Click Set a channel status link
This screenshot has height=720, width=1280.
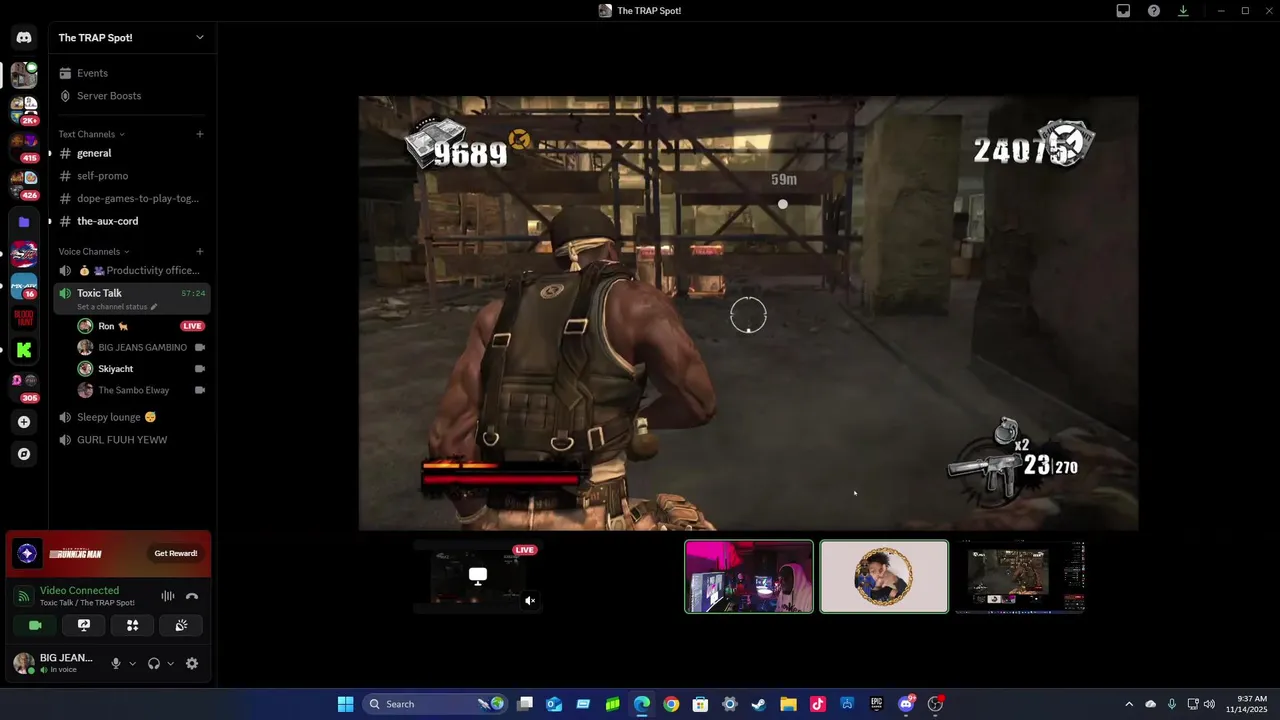(112, 307)
